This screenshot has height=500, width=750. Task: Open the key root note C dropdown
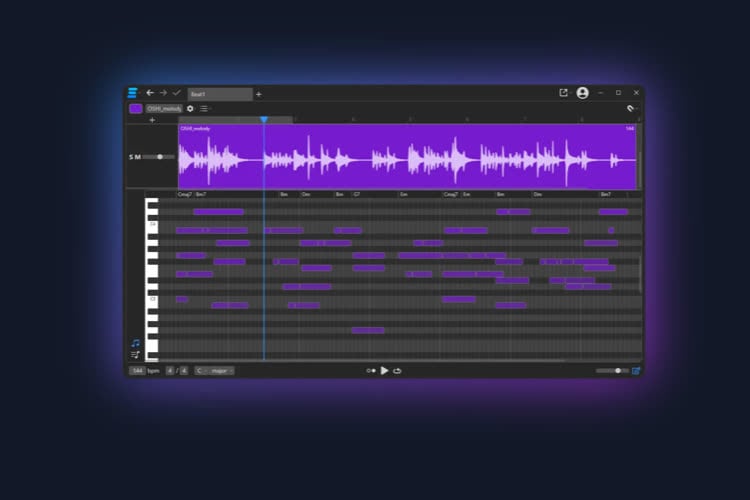tap(201, 371)
